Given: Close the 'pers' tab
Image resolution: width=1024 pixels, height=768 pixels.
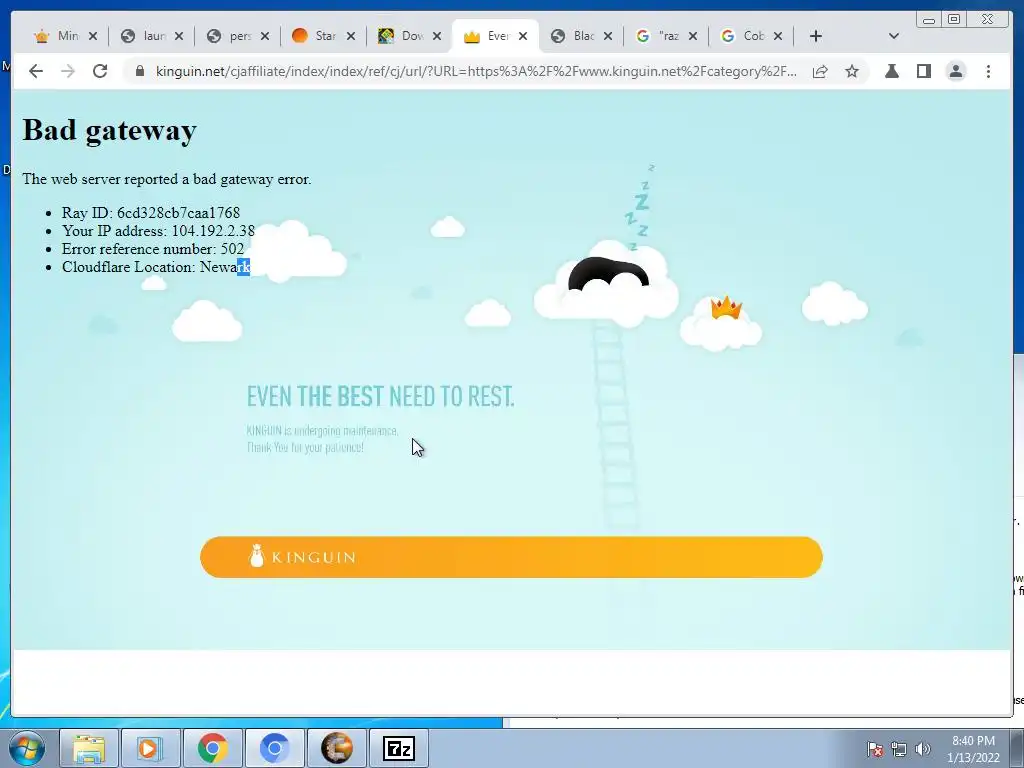Looking at the screenshot, I should tap(264, 36).
